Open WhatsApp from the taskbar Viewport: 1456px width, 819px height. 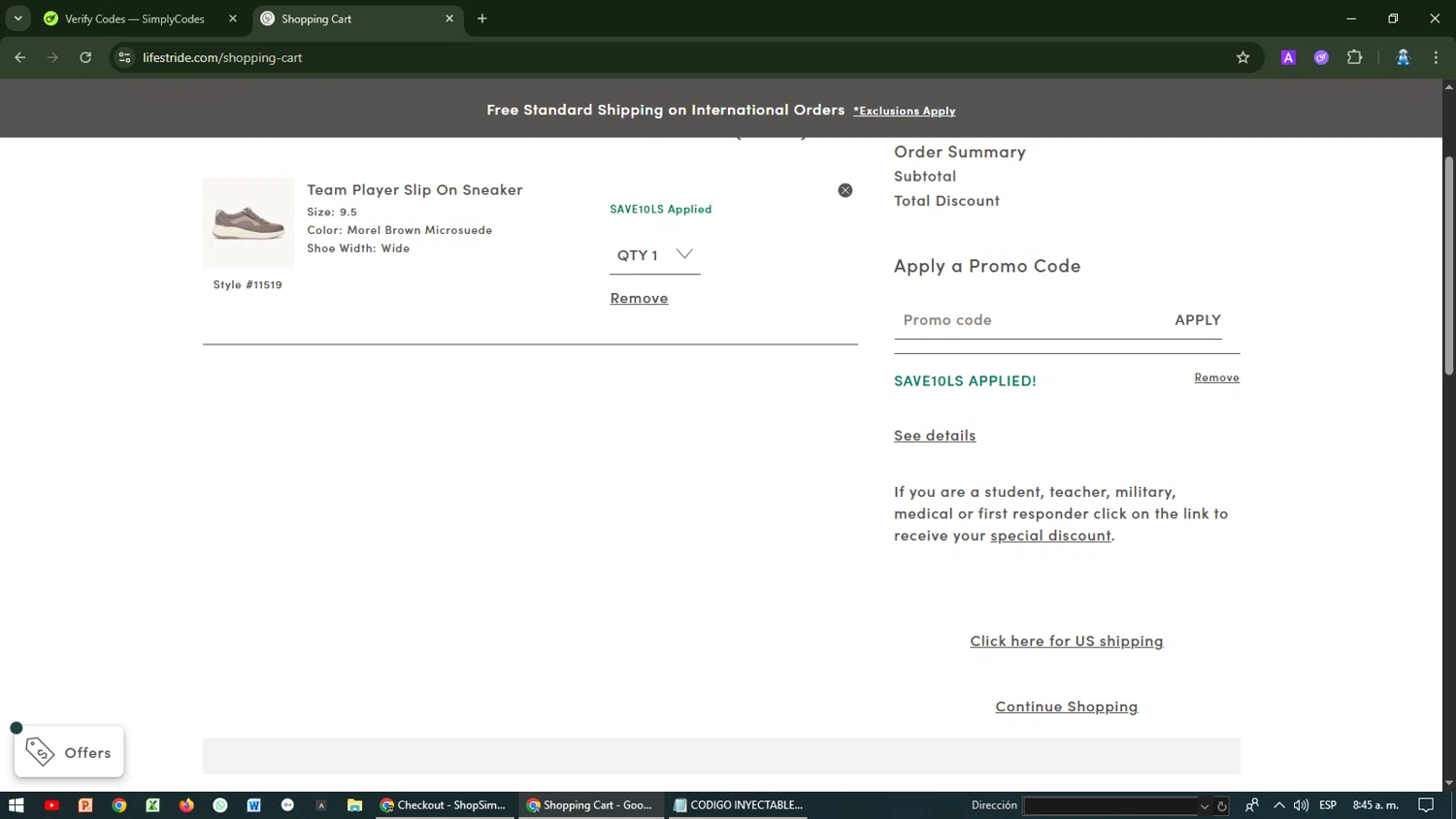pos(220,805)
